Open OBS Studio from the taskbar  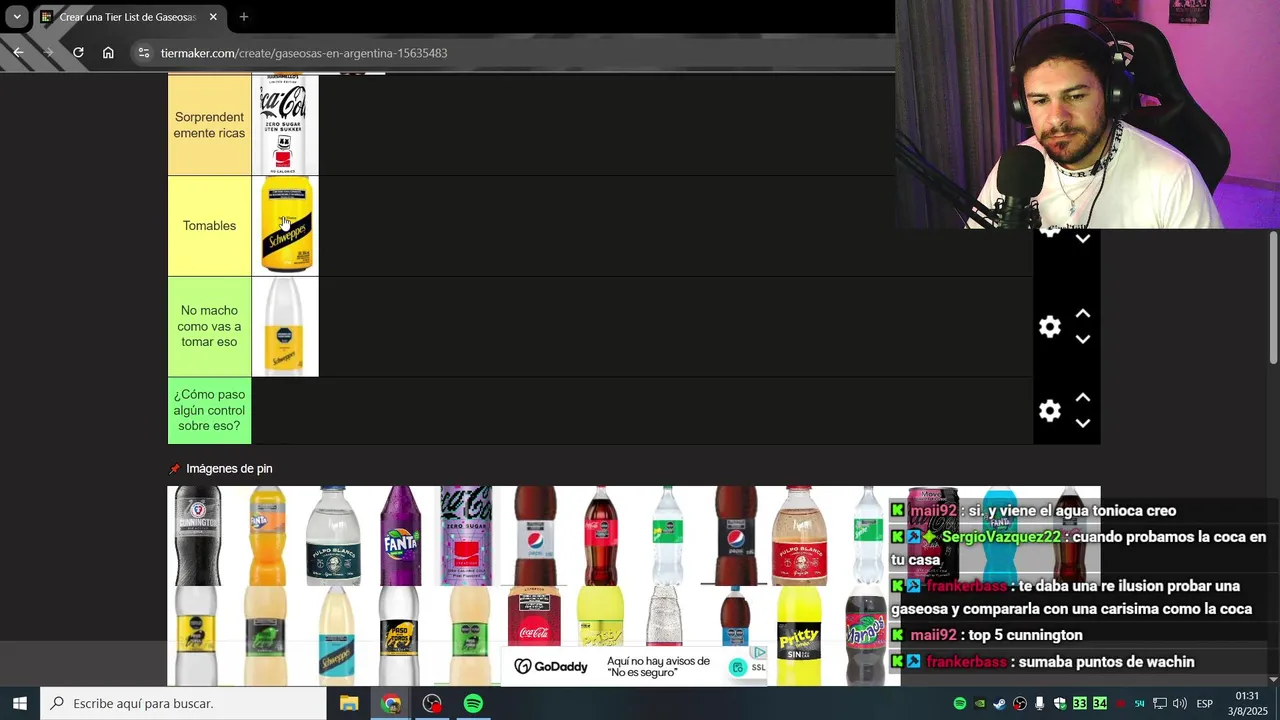coord(432,704)
